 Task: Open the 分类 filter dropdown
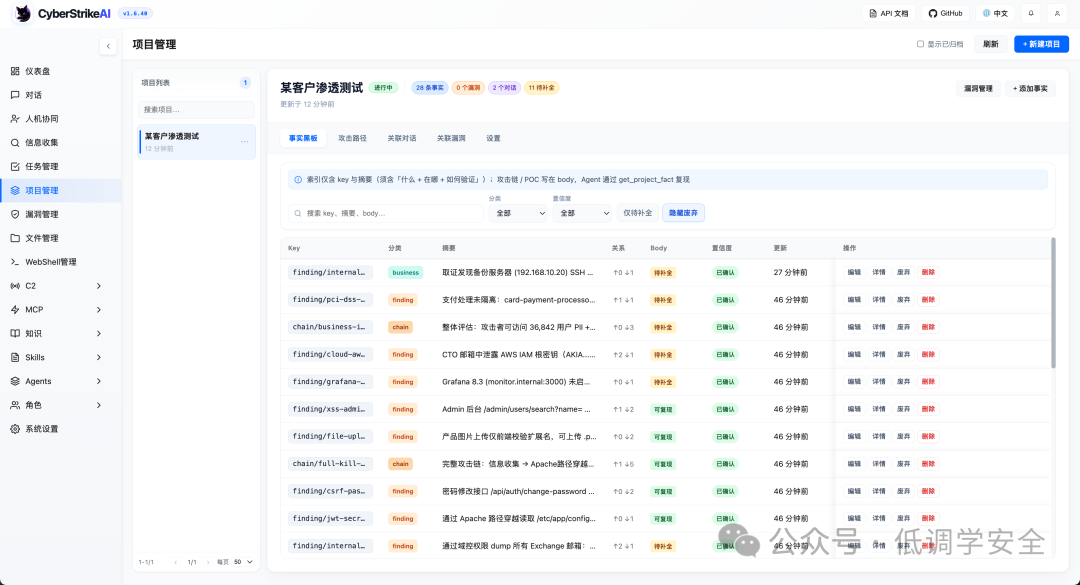[518, 213]
